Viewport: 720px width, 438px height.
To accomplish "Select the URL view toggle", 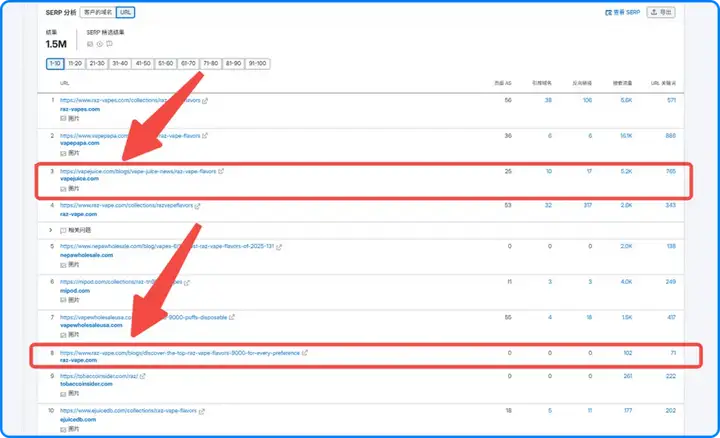I will 125,12.
